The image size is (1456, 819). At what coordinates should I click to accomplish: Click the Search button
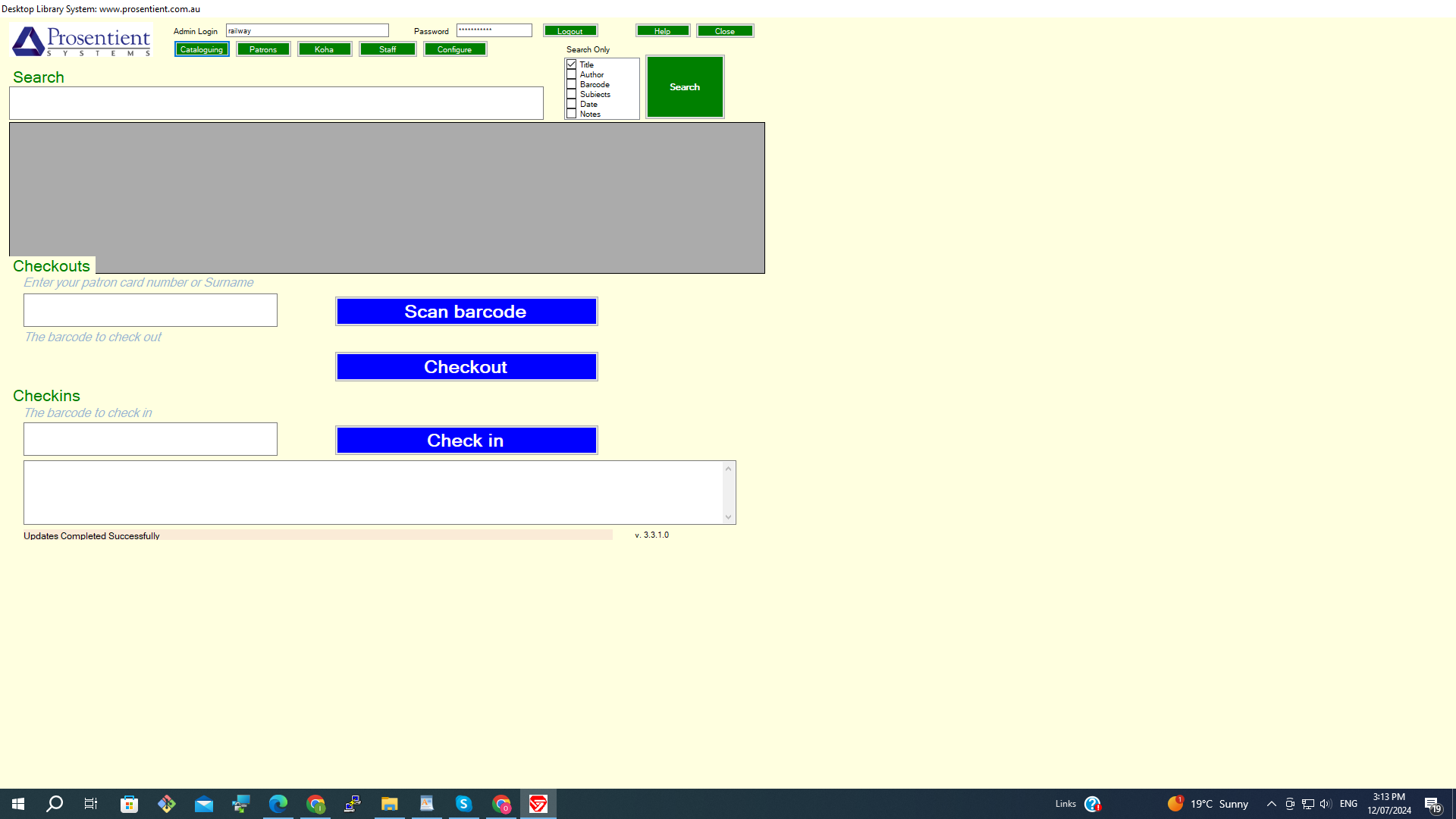(x=684, y=86)
